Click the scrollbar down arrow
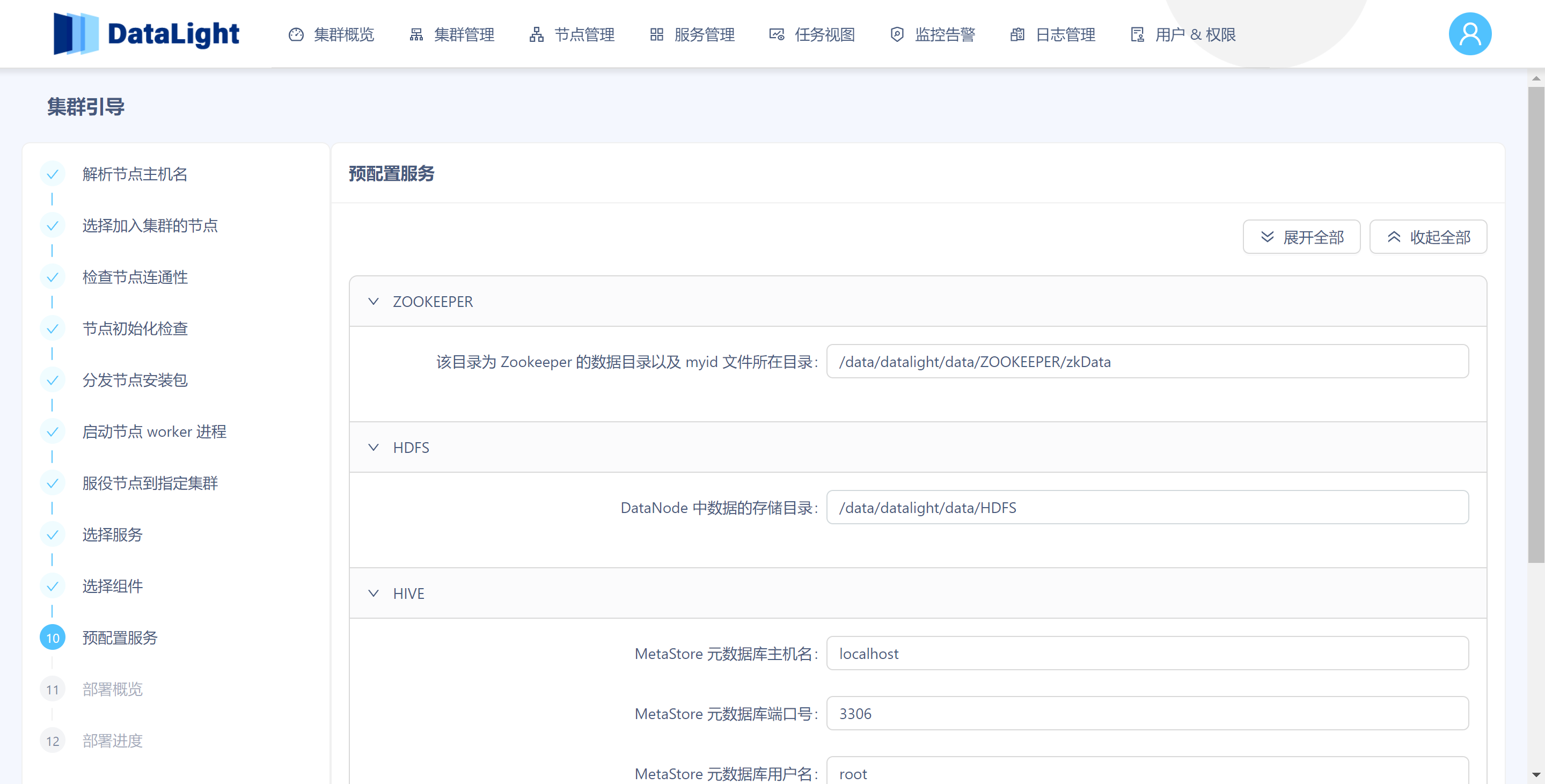The width and height of the screenshot is (1545, 784). pyautogui.click(x=1535, y=775)
